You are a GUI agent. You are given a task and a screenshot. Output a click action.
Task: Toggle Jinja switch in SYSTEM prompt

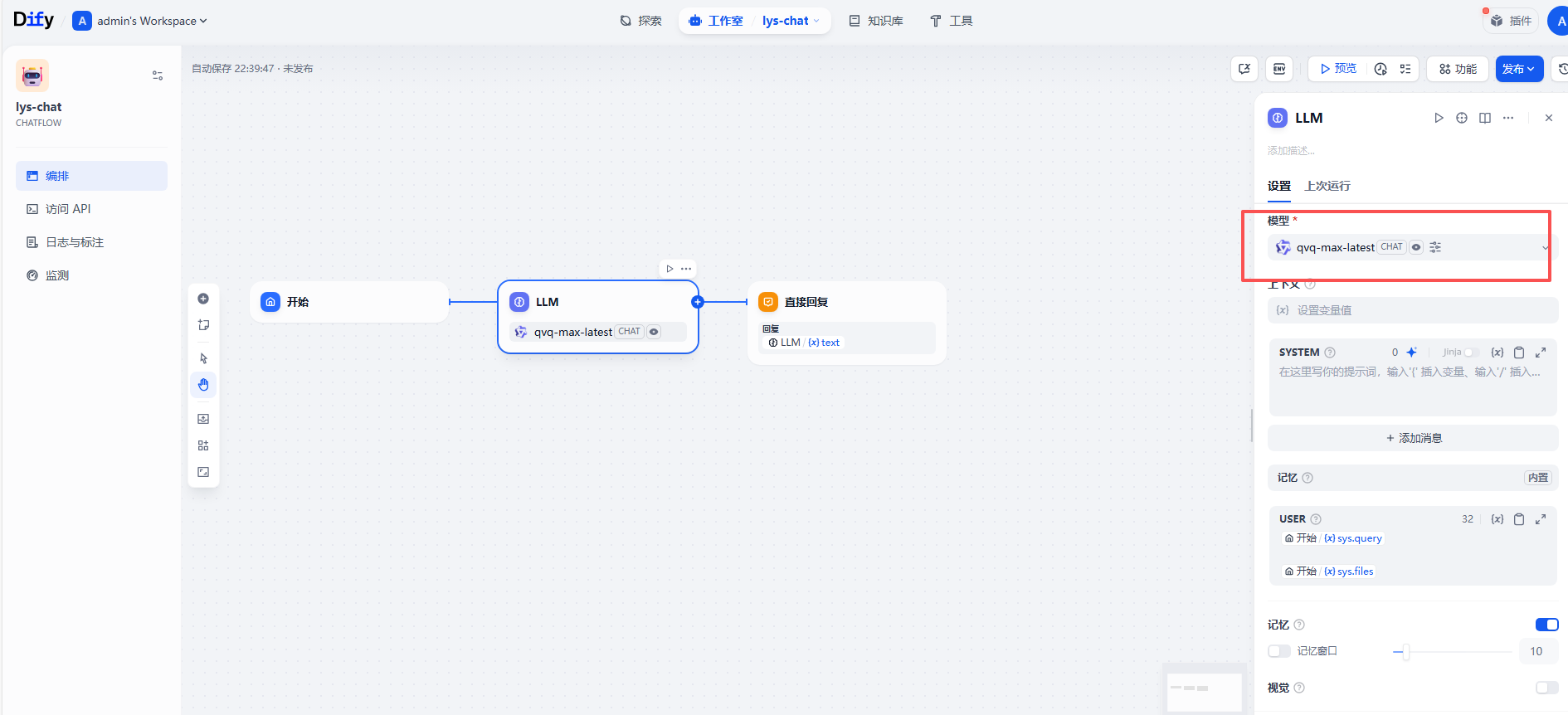coord(1471,353)
